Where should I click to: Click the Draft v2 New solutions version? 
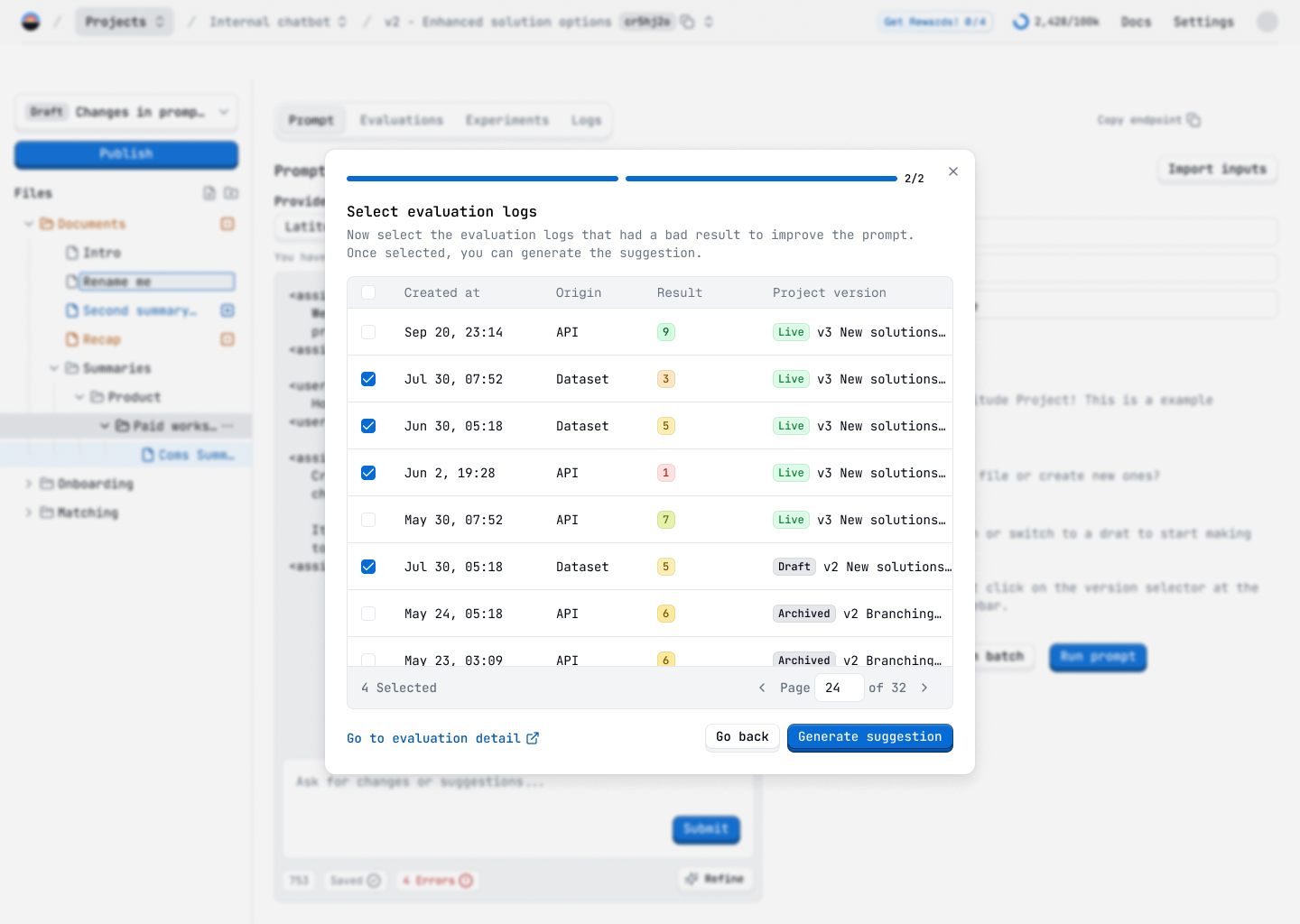click(x=862, y=567)
